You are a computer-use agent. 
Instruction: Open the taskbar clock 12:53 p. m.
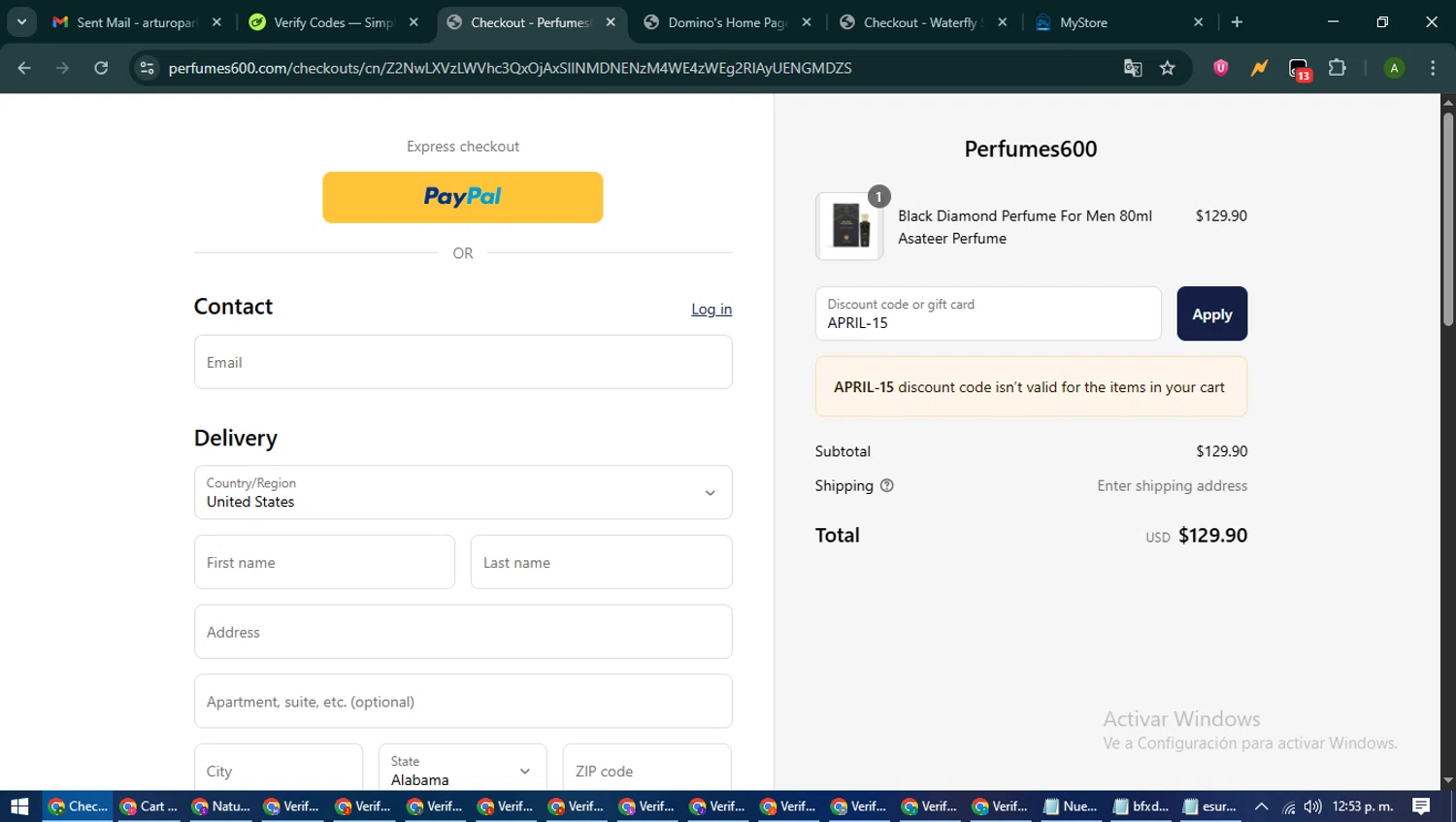pyautogui.click(x=1364, y=806)
